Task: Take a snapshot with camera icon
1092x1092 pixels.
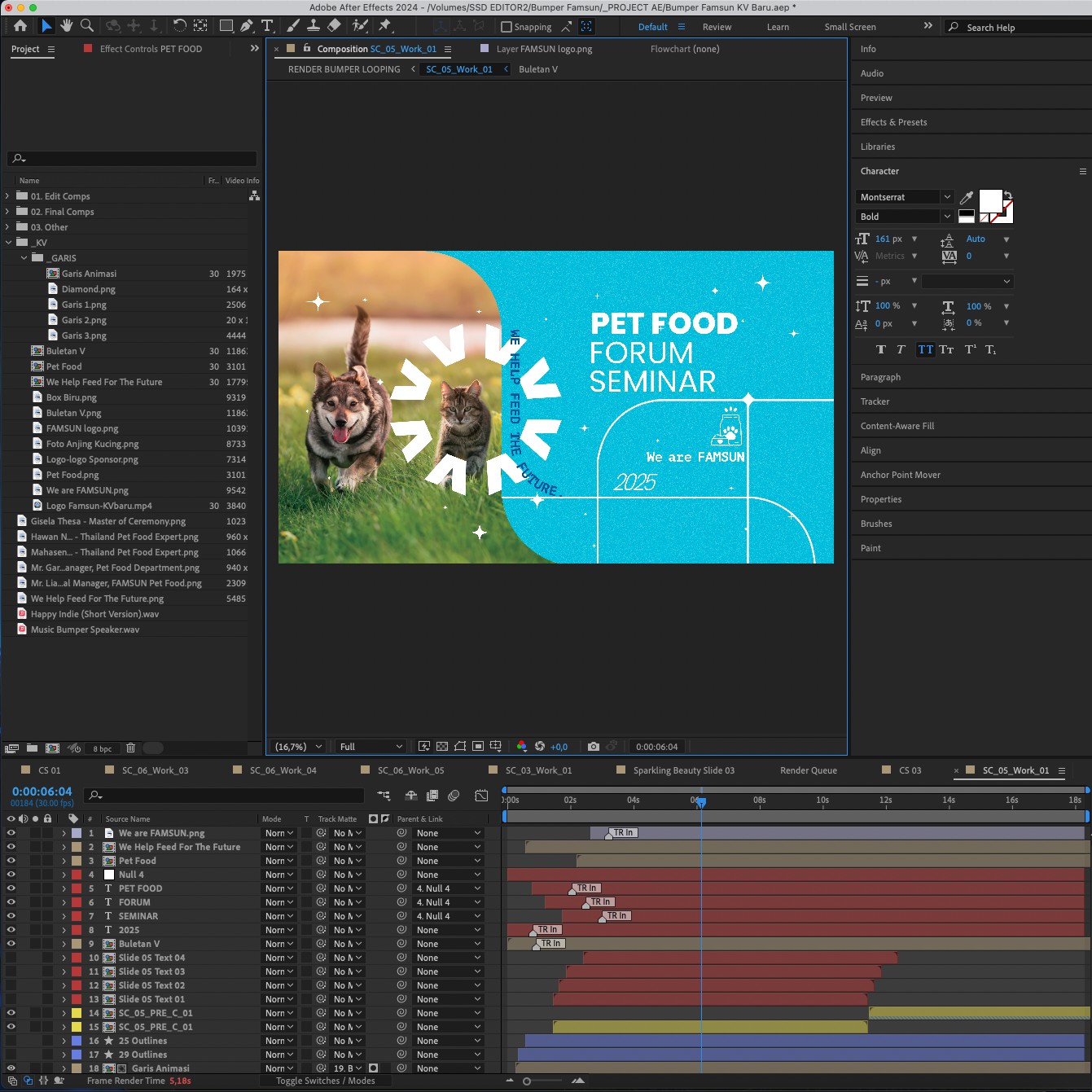Action: (x=594, y=746)
